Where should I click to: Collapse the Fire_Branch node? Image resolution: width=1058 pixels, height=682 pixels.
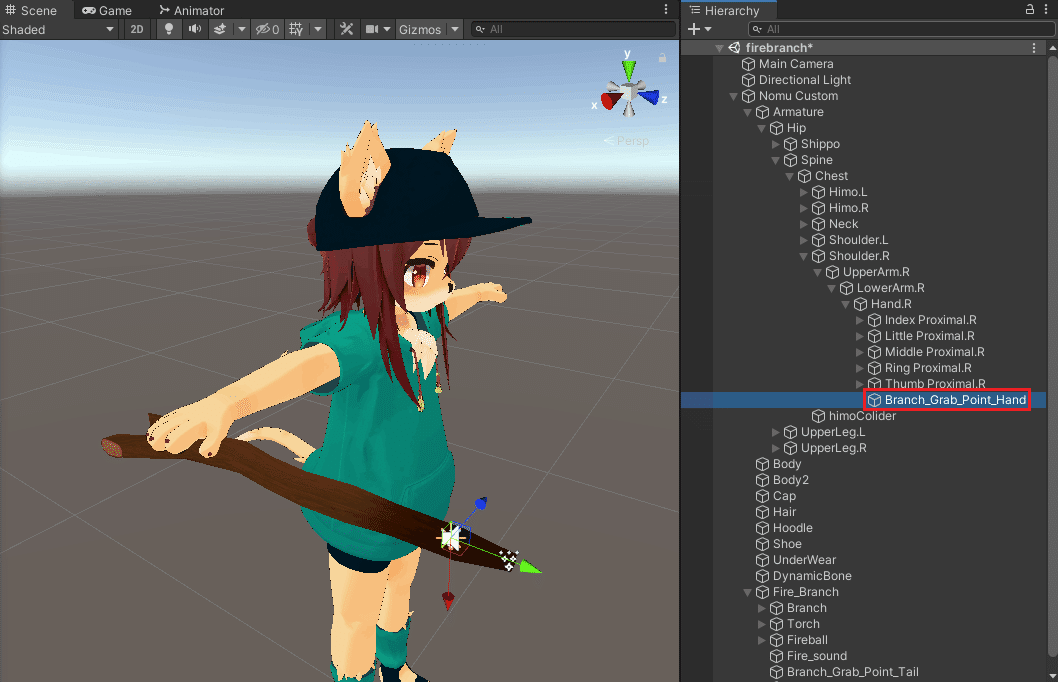(748, 592)
